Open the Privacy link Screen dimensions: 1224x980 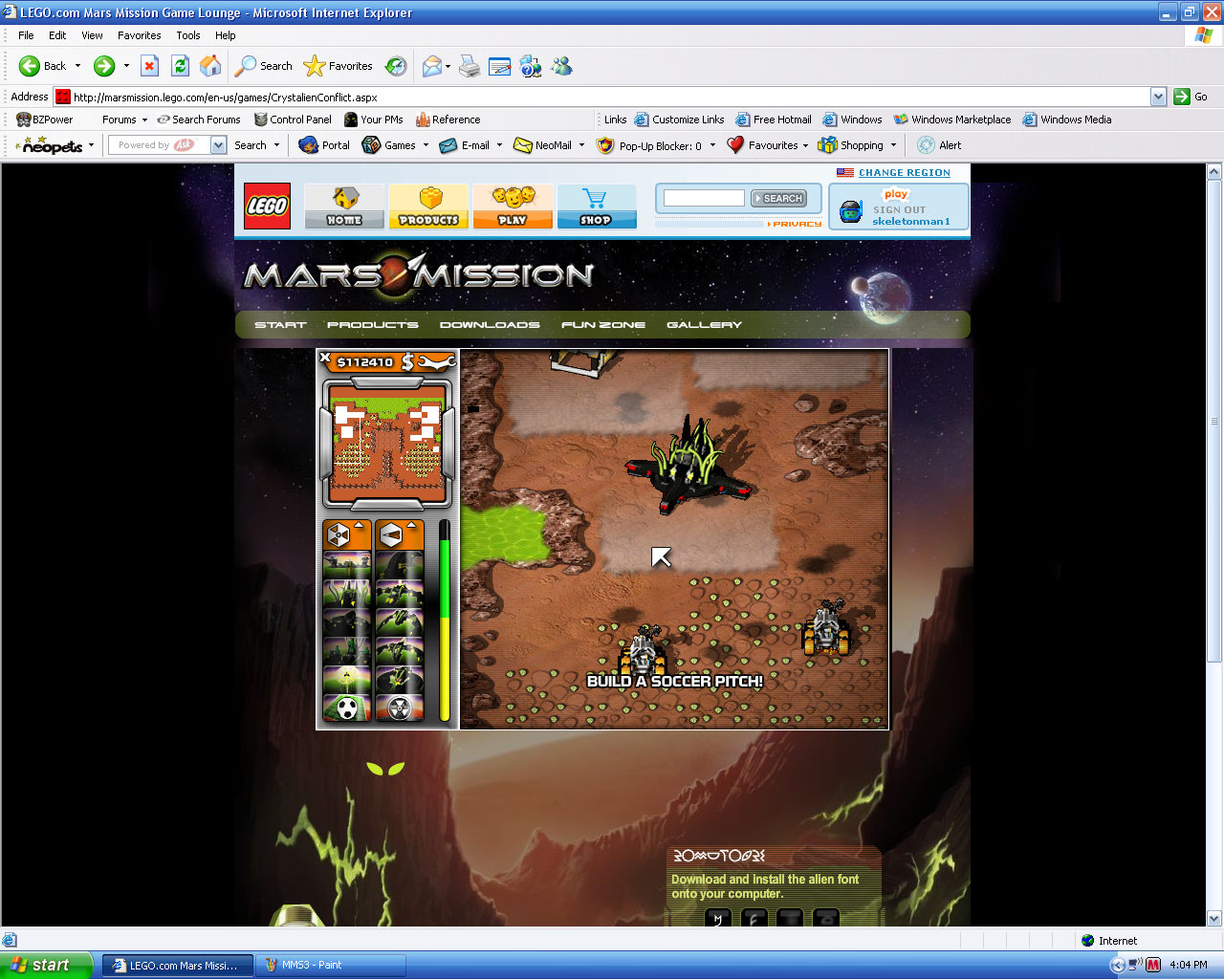point(797,224)
